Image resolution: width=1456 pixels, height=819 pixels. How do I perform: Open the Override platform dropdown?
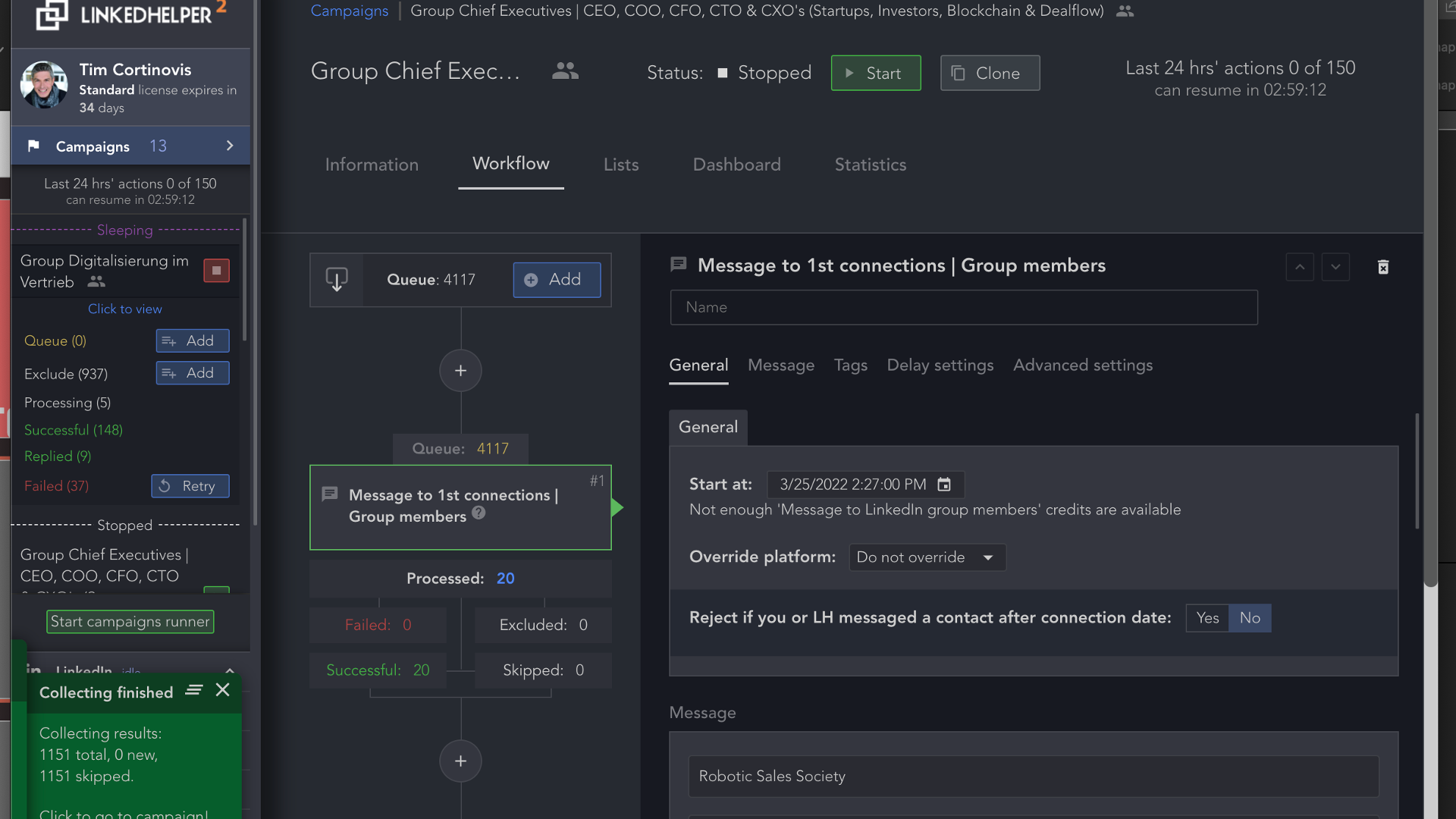(927, 557)
